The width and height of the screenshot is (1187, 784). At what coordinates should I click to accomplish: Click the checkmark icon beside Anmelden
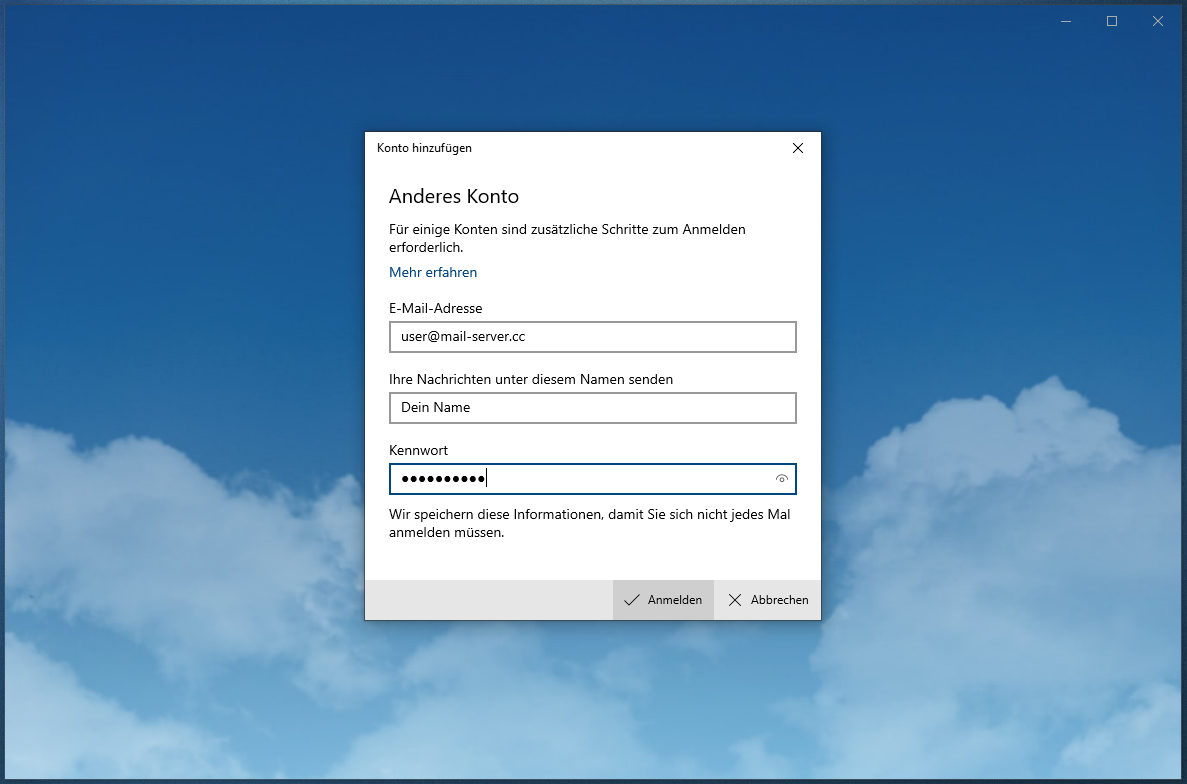point(631,600)
